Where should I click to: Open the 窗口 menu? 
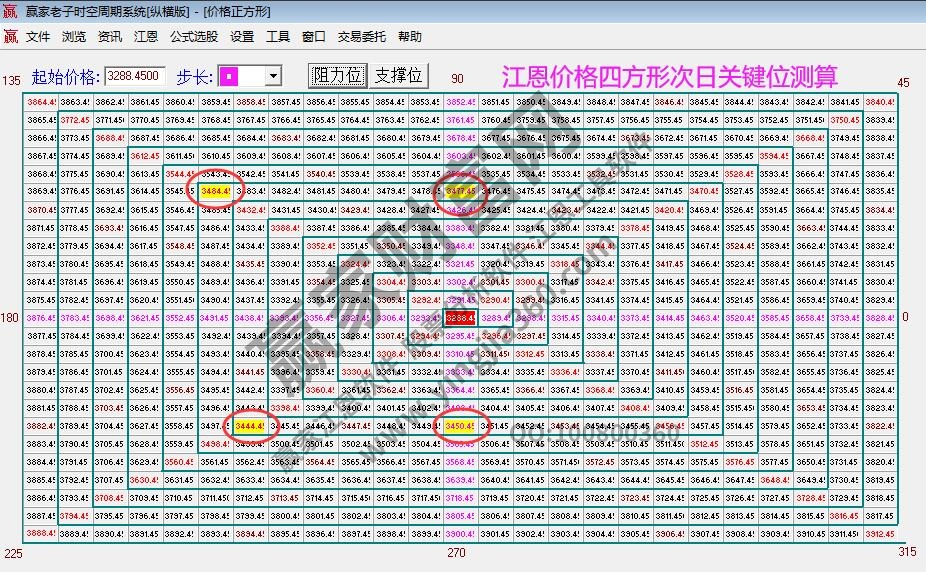point(313,37)
